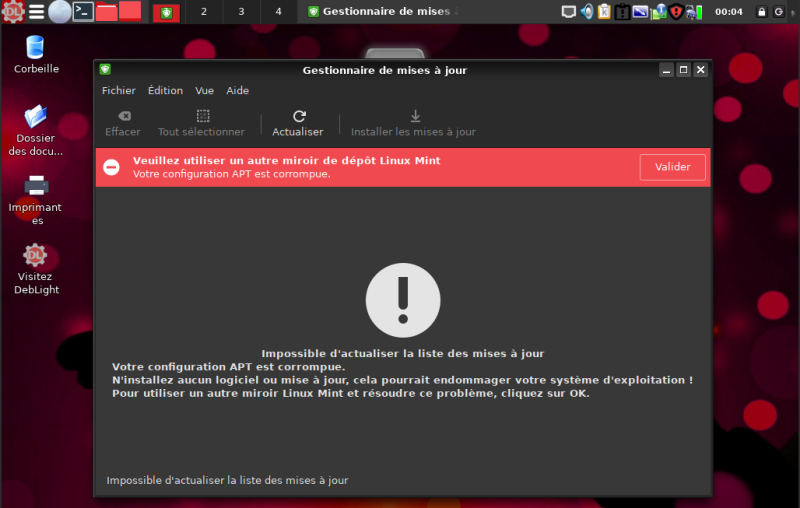Switch to workspace 3 in the panel
Screen dimensions: 800x508
(x=241, y=12)
